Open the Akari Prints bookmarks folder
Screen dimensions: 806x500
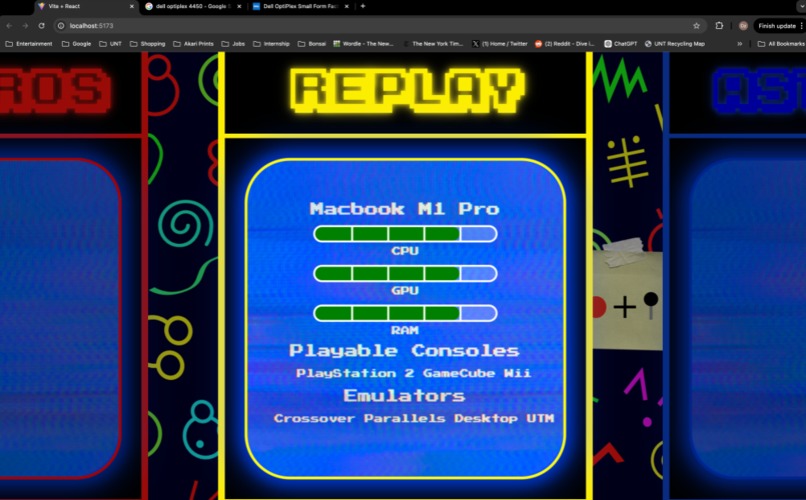point(193,44)
